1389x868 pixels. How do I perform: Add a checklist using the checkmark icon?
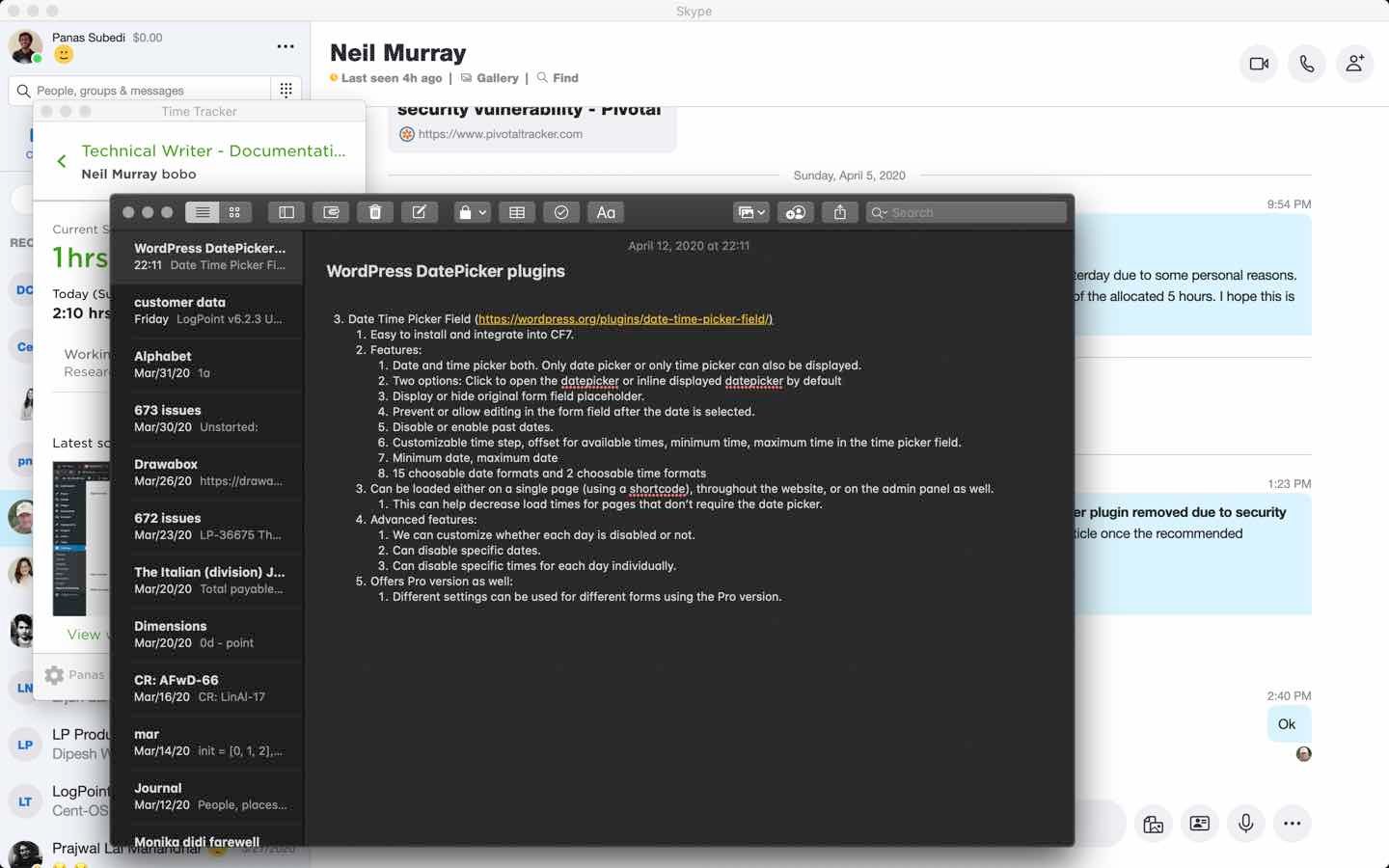tap(561, 212)
